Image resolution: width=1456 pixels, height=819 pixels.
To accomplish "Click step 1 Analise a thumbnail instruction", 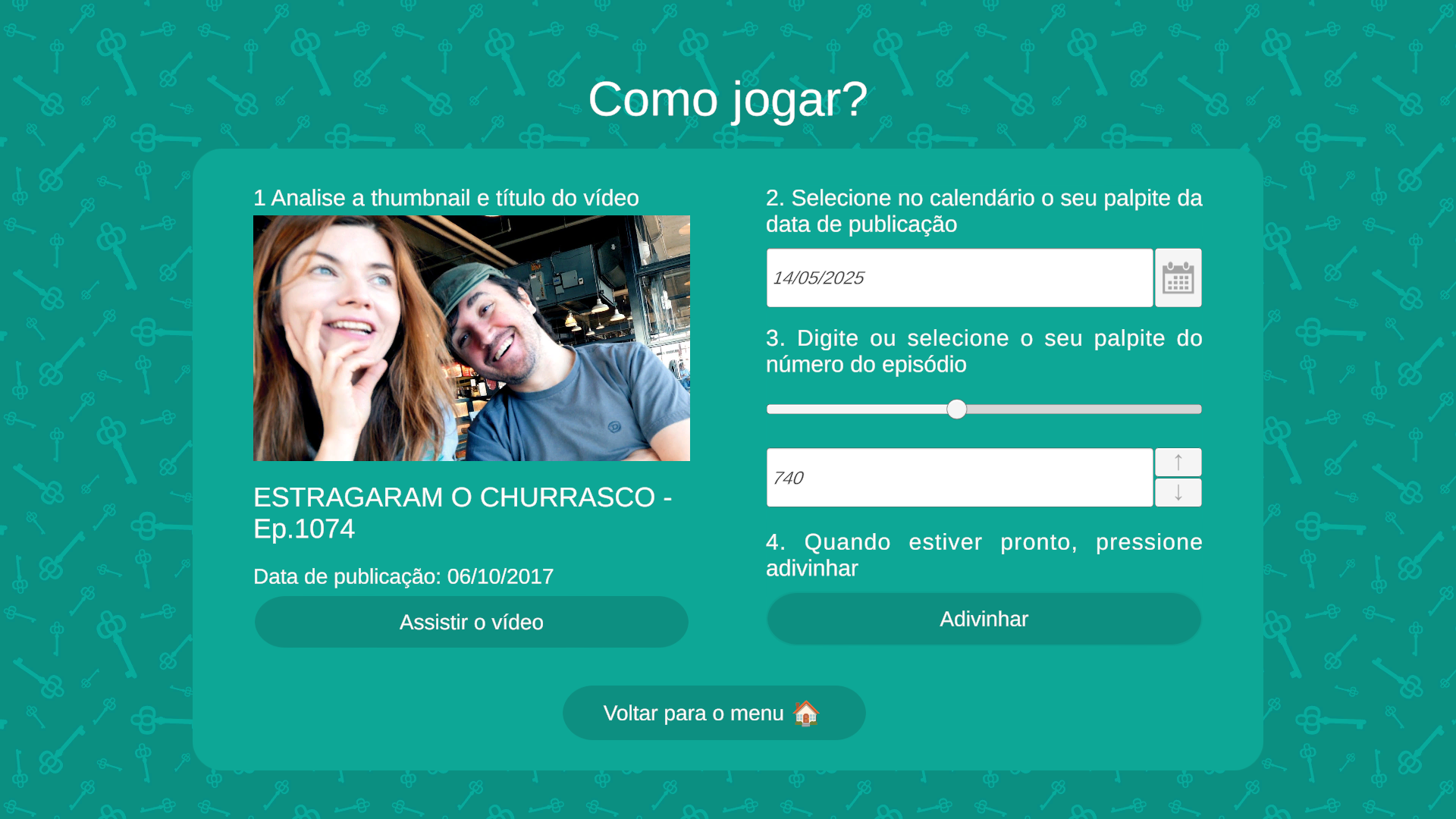I will (446, 198).
